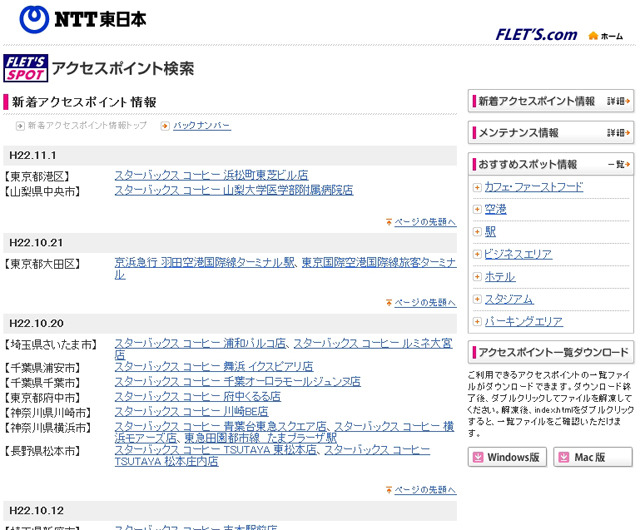Image resolution: width=640 pixels, height=530 pixels.
Task: Expand plus icon beside カフェ・ファーストフード
Action: tap(477, 187)
